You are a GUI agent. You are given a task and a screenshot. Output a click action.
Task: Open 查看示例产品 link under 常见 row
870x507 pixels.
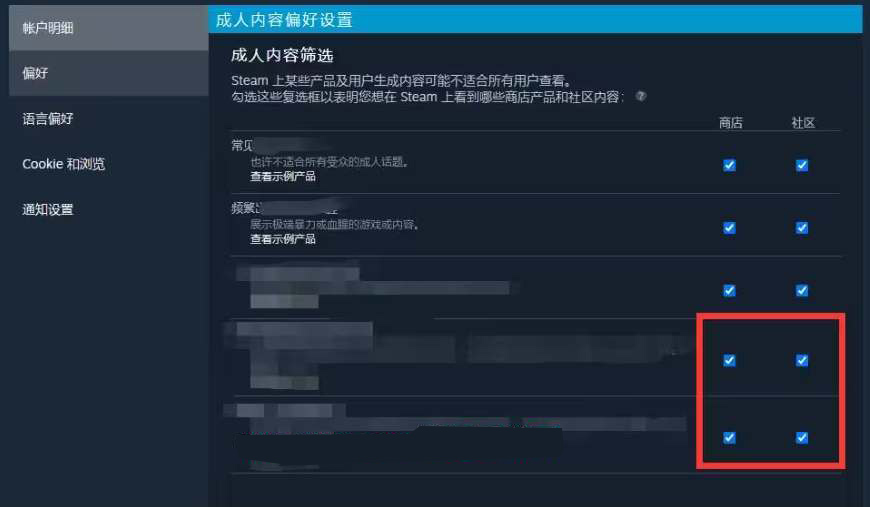283,176
